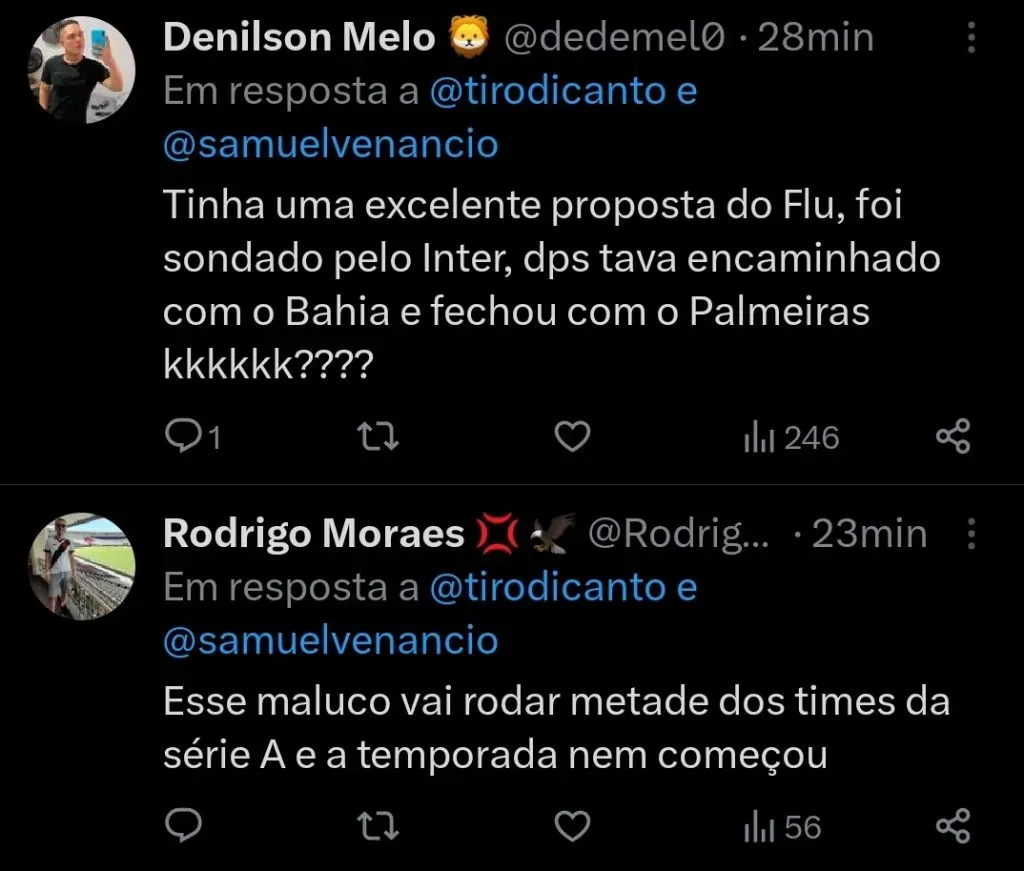Share Rodrigo Moraes's tweet
This screenshot has height=871, width=1024.
(x=952, y=827)
